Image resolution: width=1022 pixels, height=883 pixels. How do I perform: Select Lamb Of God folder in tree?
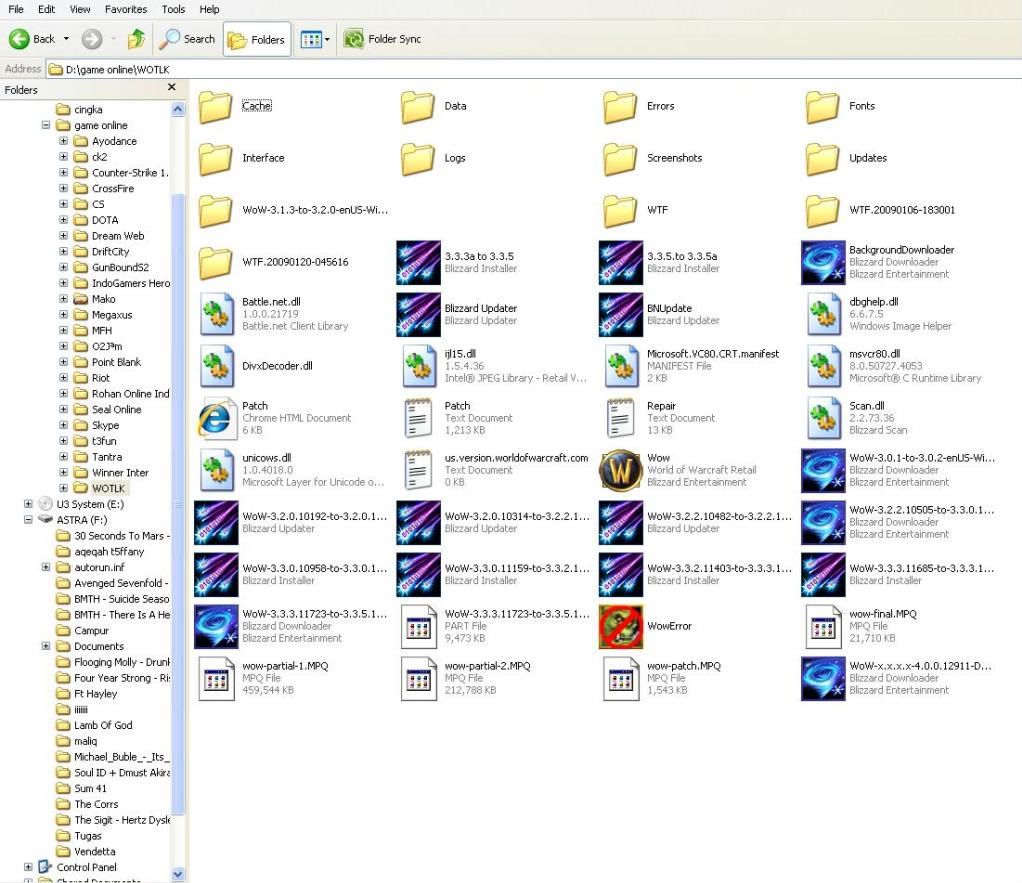(103, 725)
